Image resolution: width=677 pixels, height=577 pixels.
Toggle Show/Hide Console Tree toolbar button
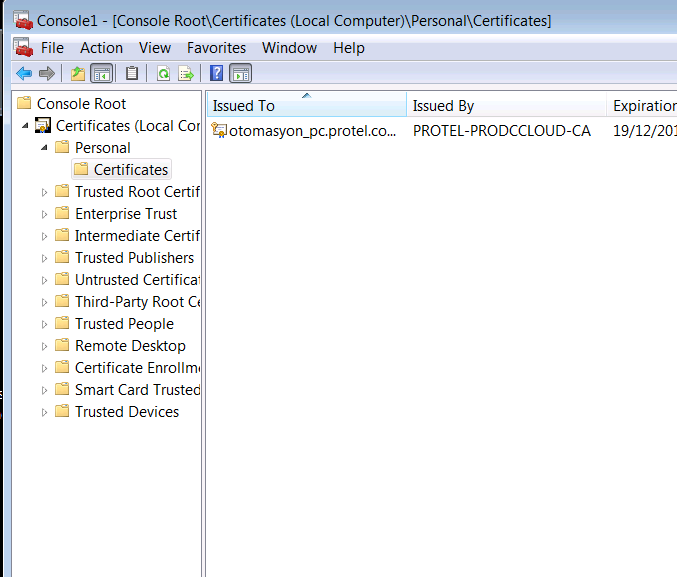101,73
